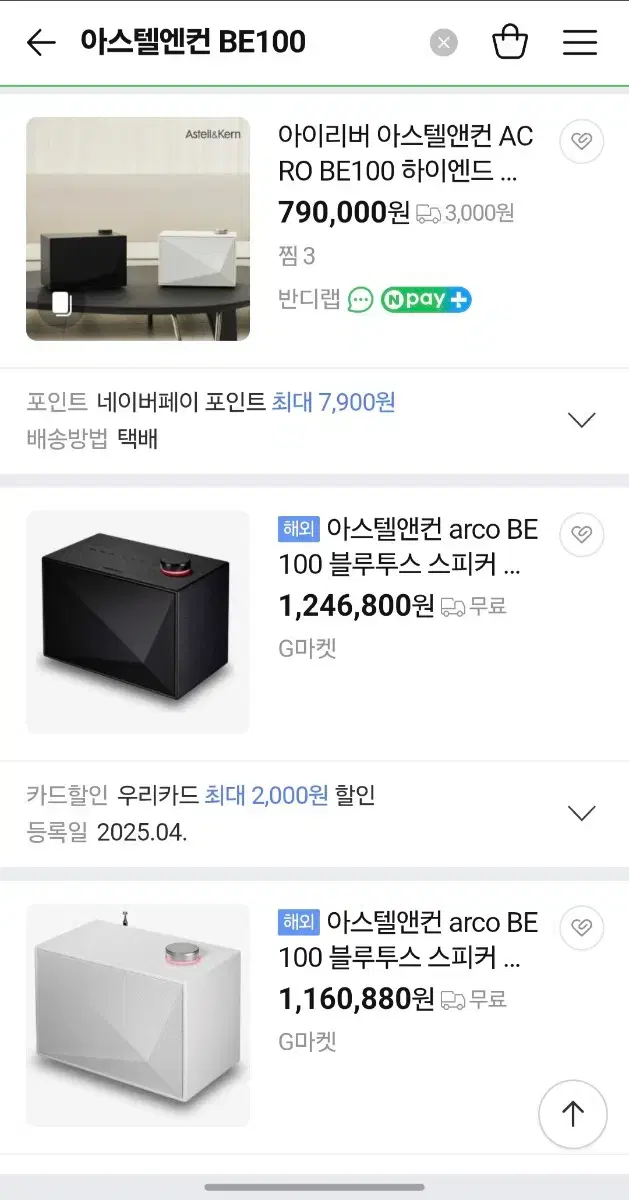Viewport: 629px width, 1200px height.
Task: Open the hamburger menu
Action: click(580, 42)
